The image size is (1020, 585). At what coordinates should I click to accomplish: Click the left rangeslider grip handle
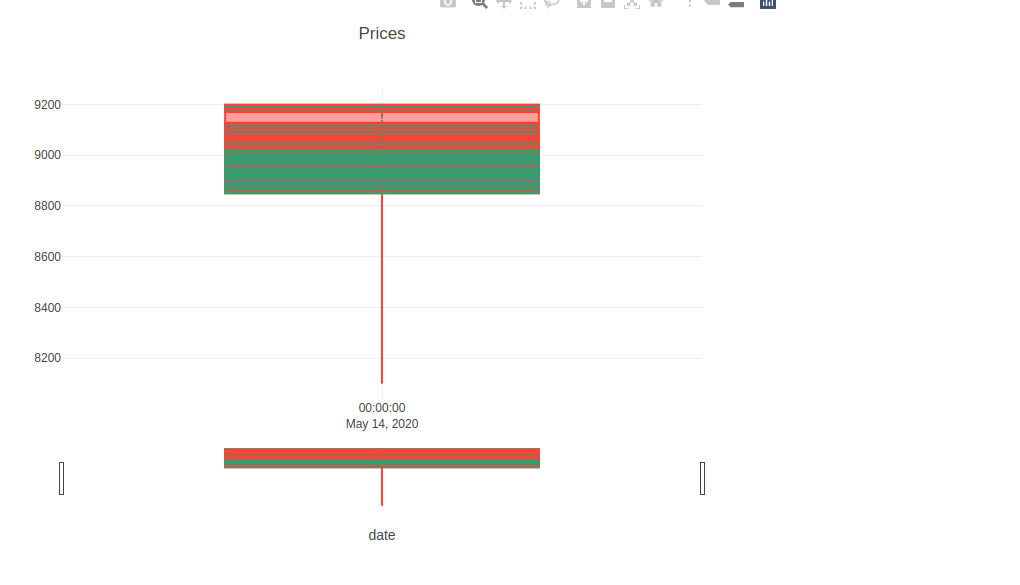point(62,478)
